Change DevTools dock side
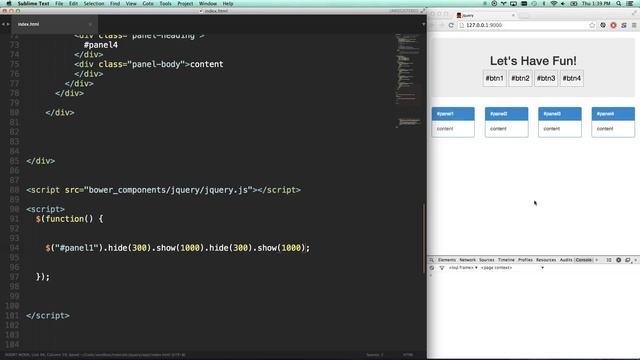Image resolution: width=640 pixels, height=360 pixels. 628,260
